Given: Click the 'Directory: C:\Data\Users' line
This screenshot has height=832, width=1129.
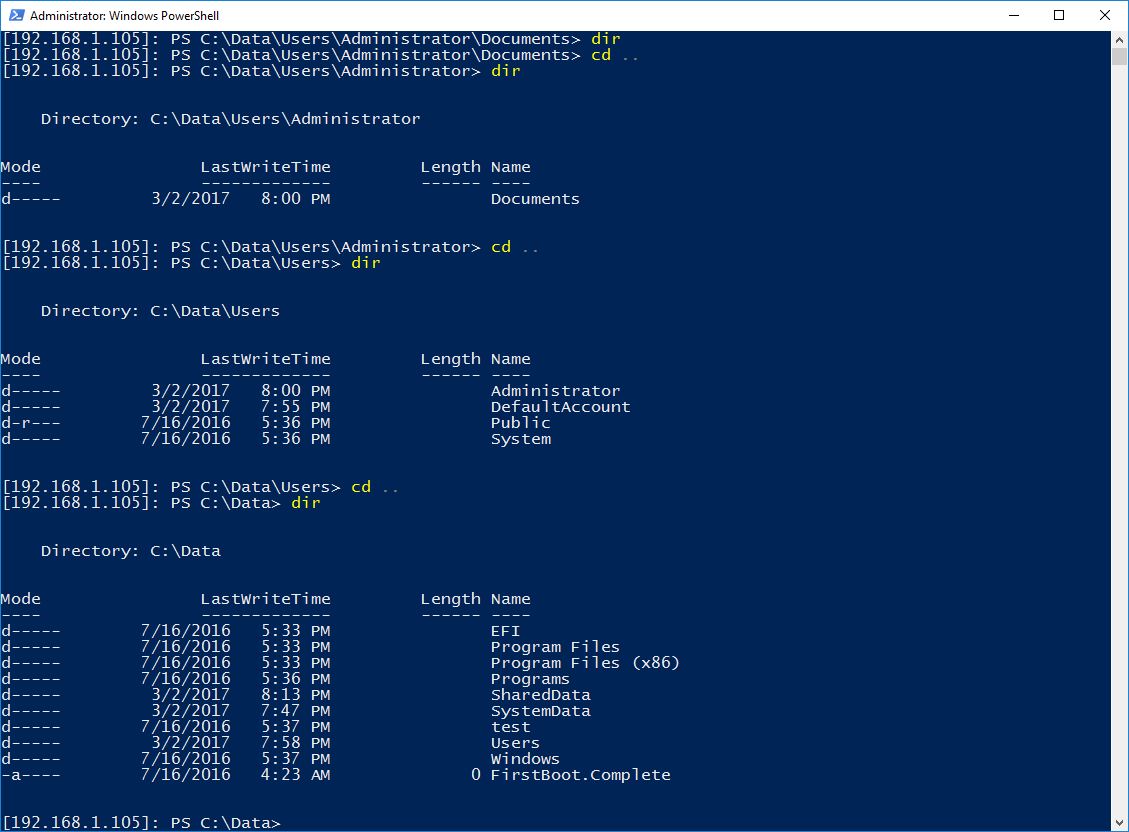Looking at the screenshot, I should click(x=160, y=311).
